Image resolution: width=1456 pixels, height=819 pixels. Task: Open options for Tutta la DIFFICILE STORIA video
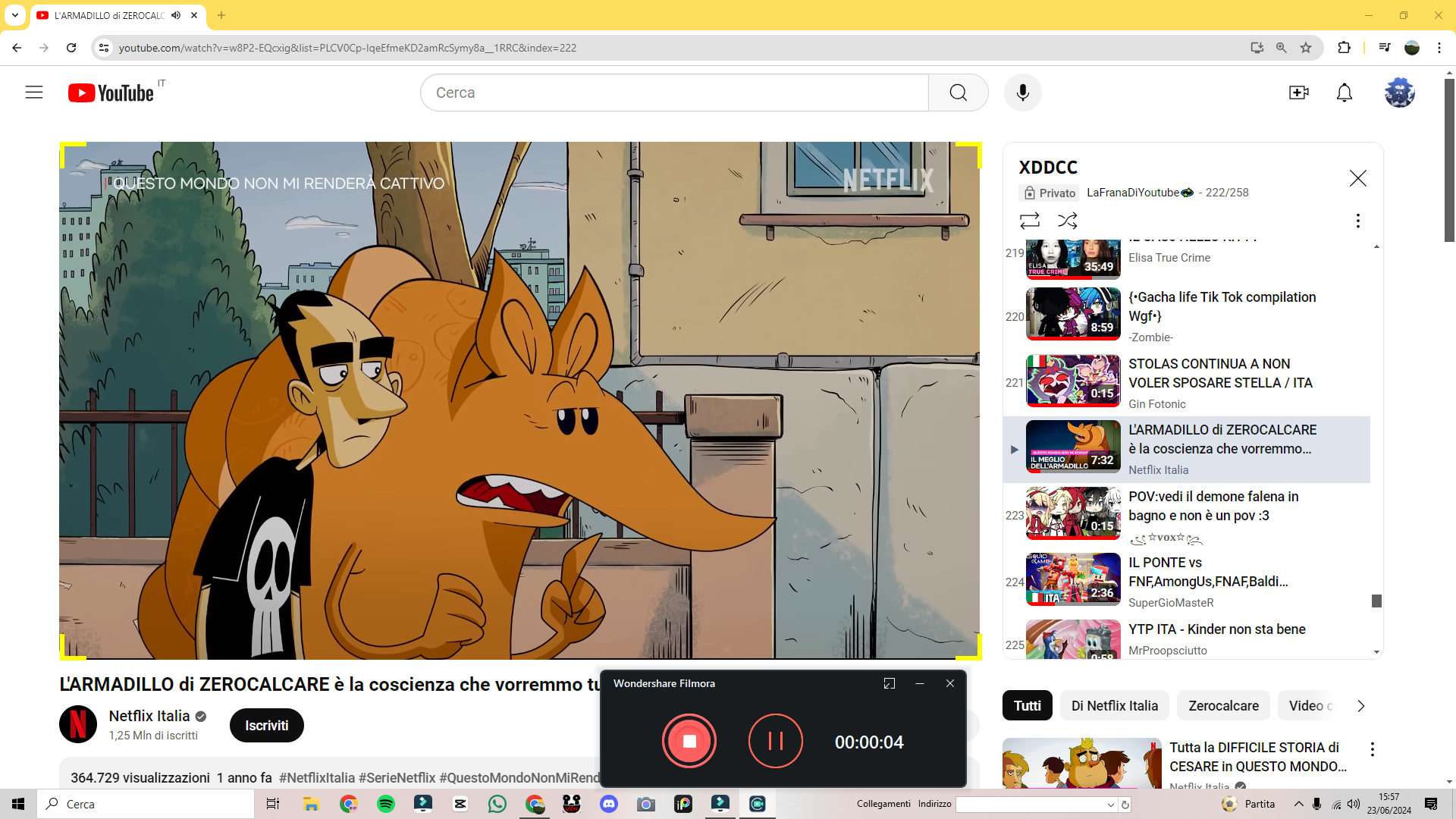point(1372,749)
